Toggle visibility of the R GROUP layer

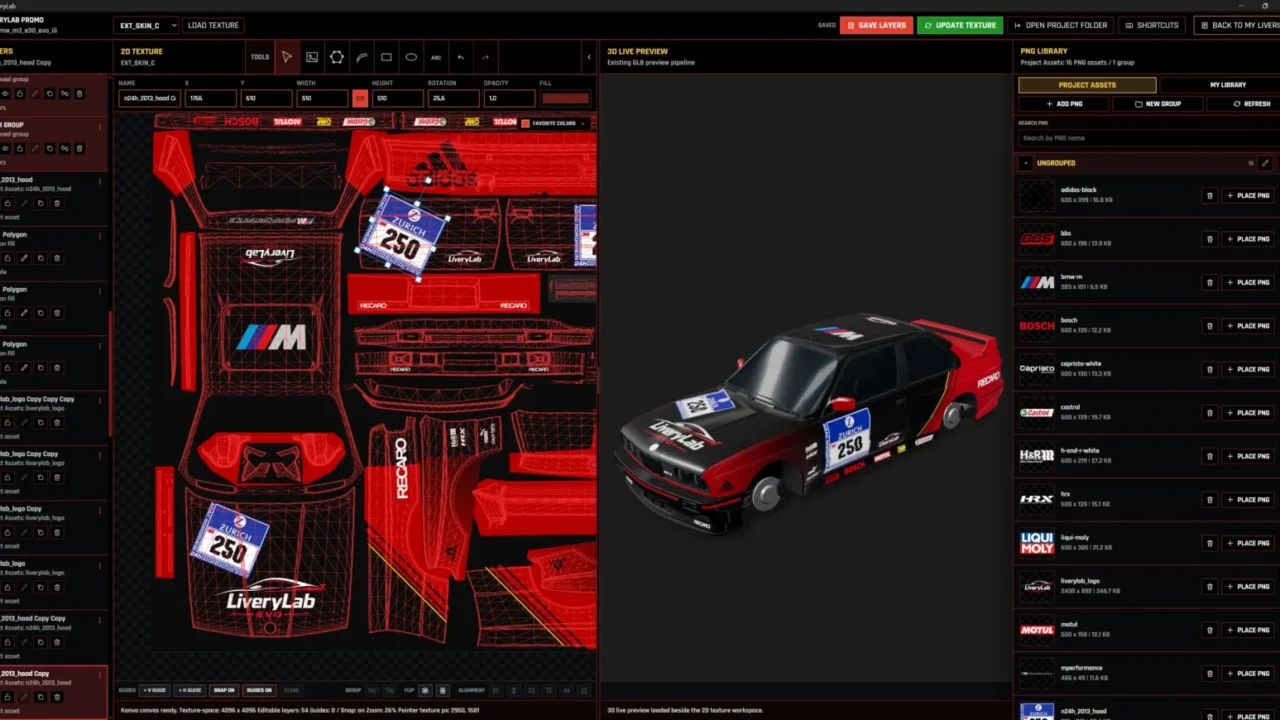pyautogui.click(x=5, y=148)
